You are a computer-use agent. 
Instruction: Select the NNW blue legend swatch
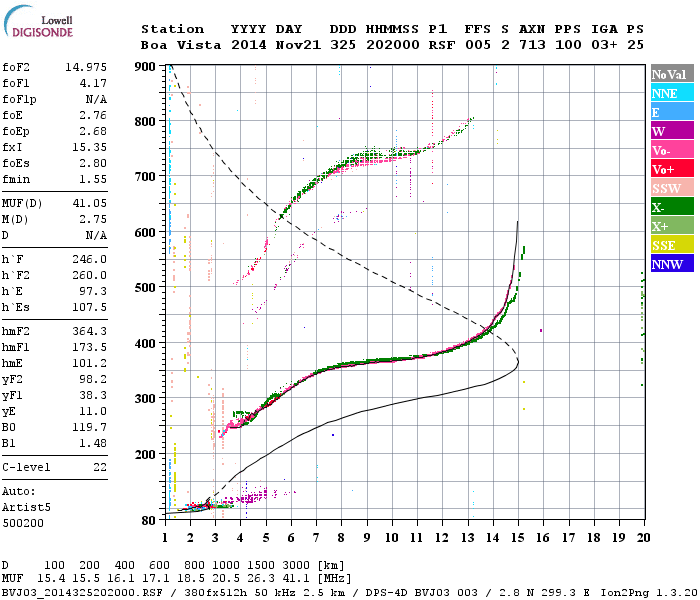tap(672, 263)
